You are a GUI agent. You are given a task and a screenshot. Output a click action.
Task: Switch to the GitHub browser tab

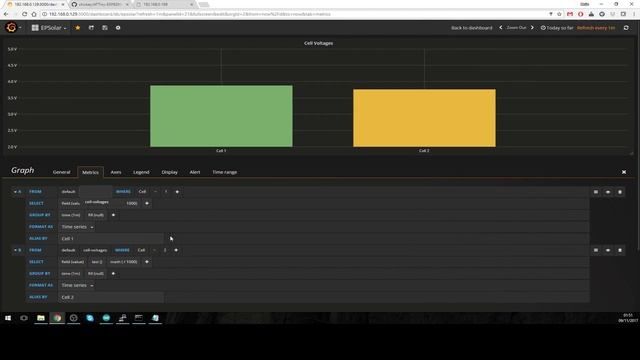[100, 4]
